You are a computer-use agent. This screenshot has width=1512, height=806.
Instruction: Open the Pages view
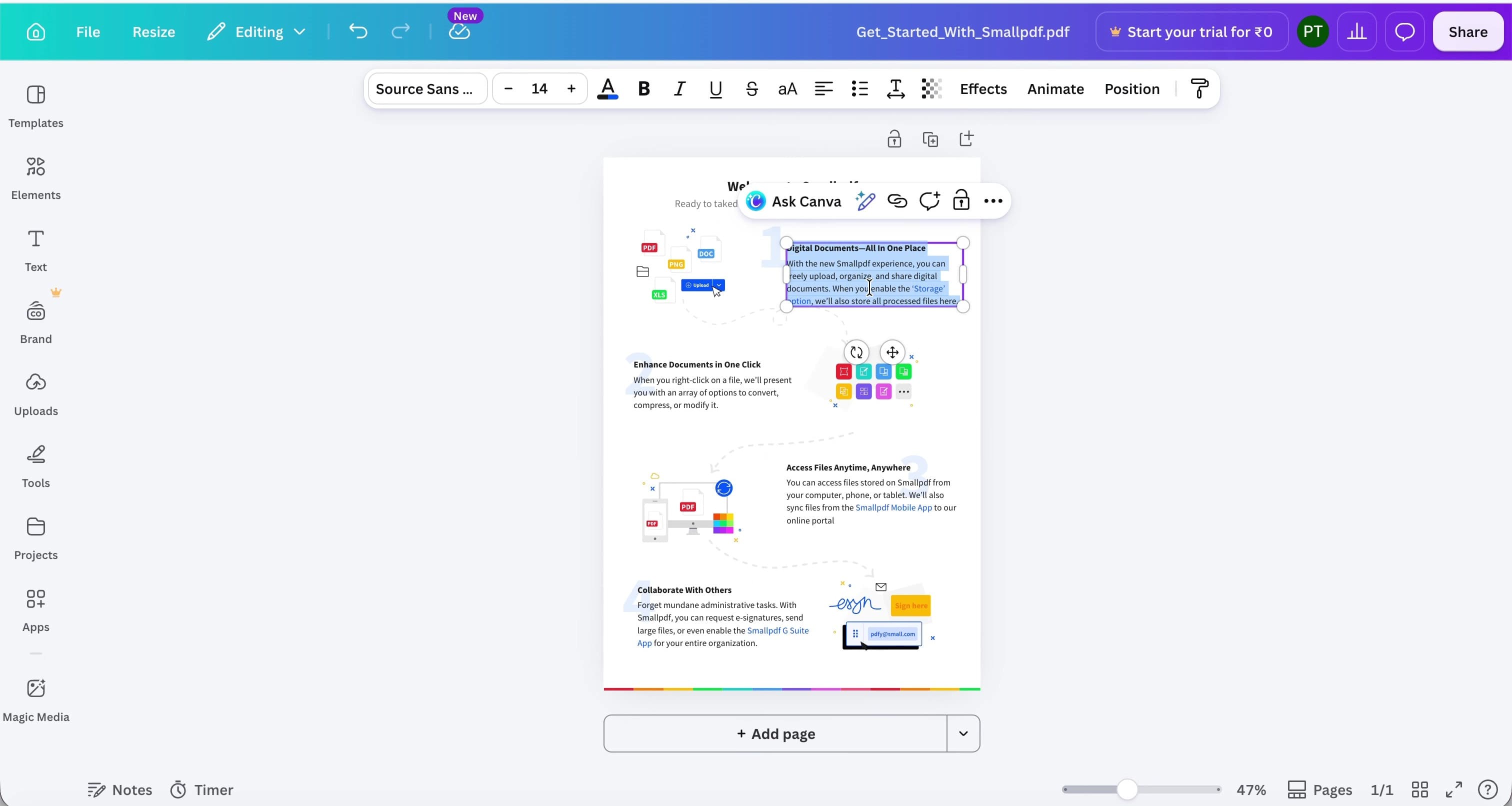pos(1319,789)
